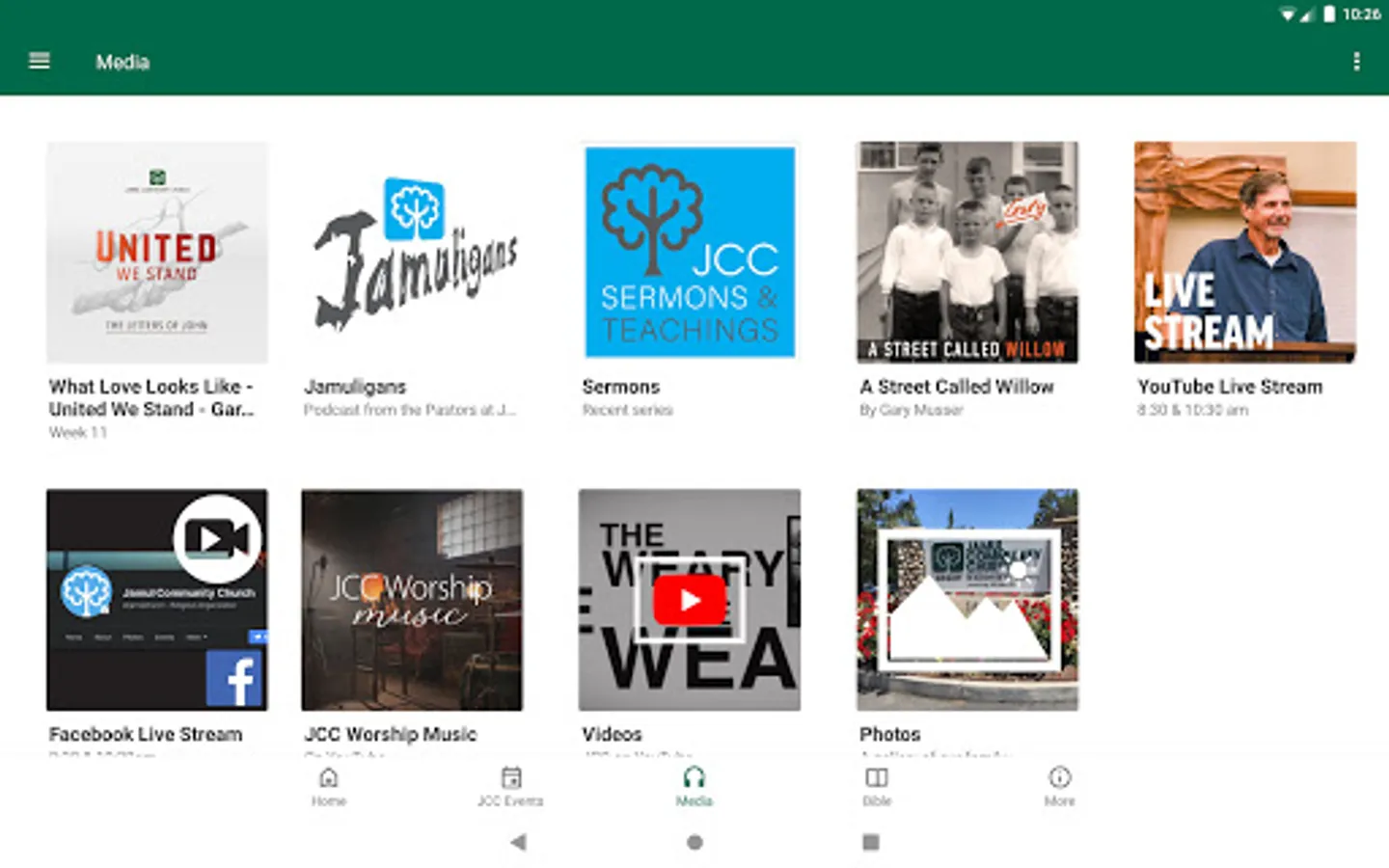Open the JCC Sermons & Teachings thumbnail
1389x868 pixels.
tap(690, 253)
